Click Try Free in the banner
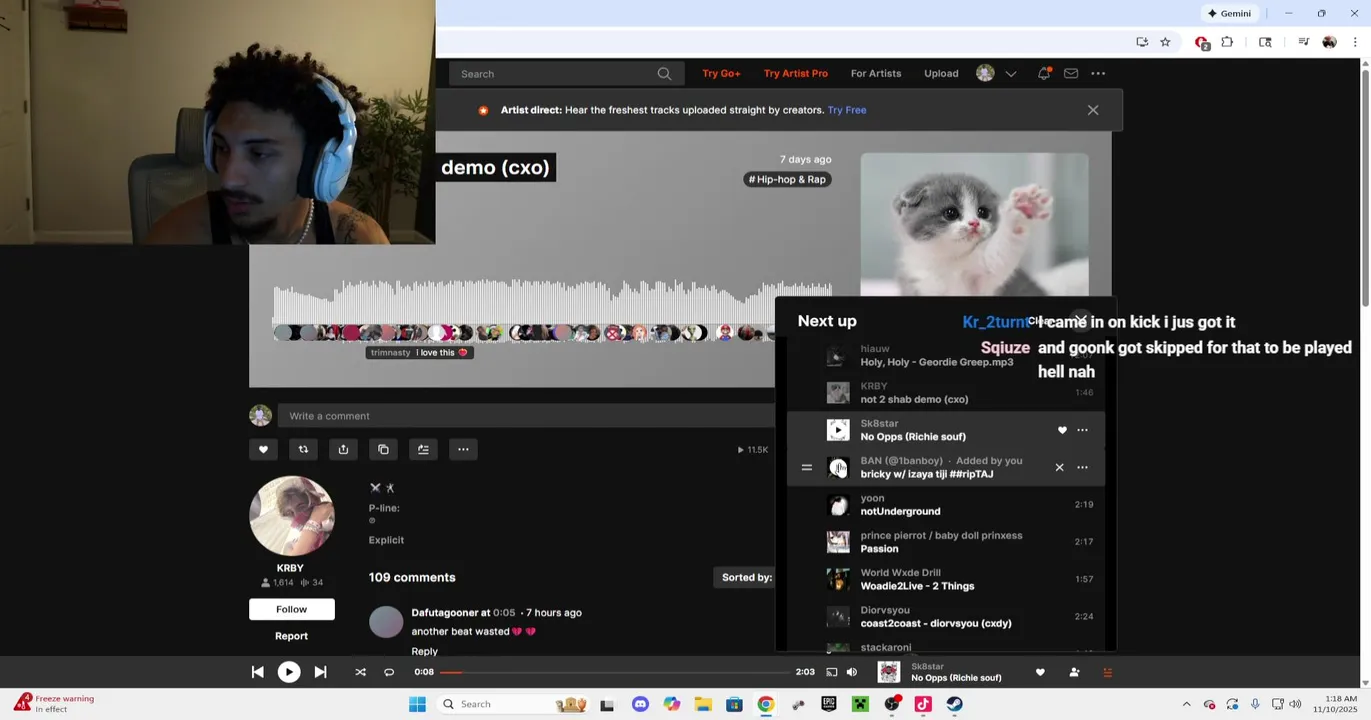Screen dimensions: 1371x720 click(x=847, y=110)
